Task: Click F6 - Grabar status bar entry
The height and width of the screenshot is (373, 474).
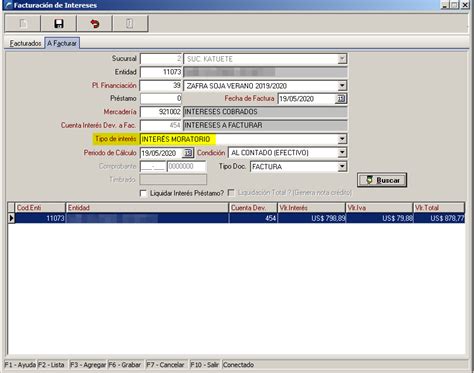Action: click(125, 365)
